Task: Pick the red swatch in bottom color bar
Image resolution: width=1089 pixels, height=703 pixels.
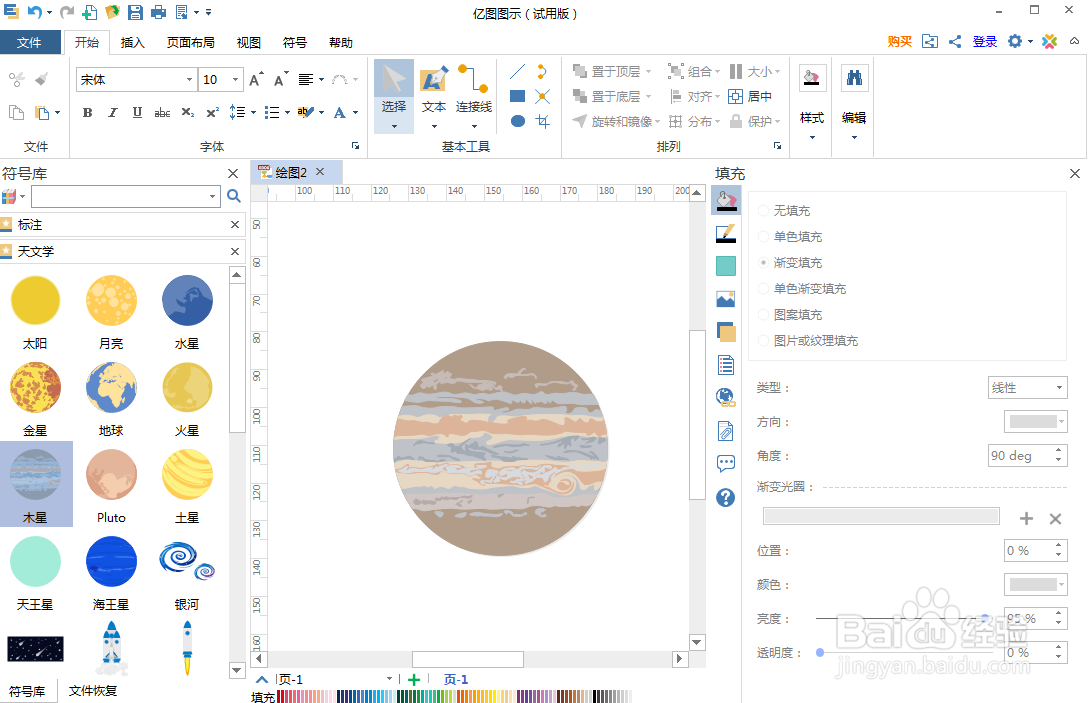Action: pos(280,696)
